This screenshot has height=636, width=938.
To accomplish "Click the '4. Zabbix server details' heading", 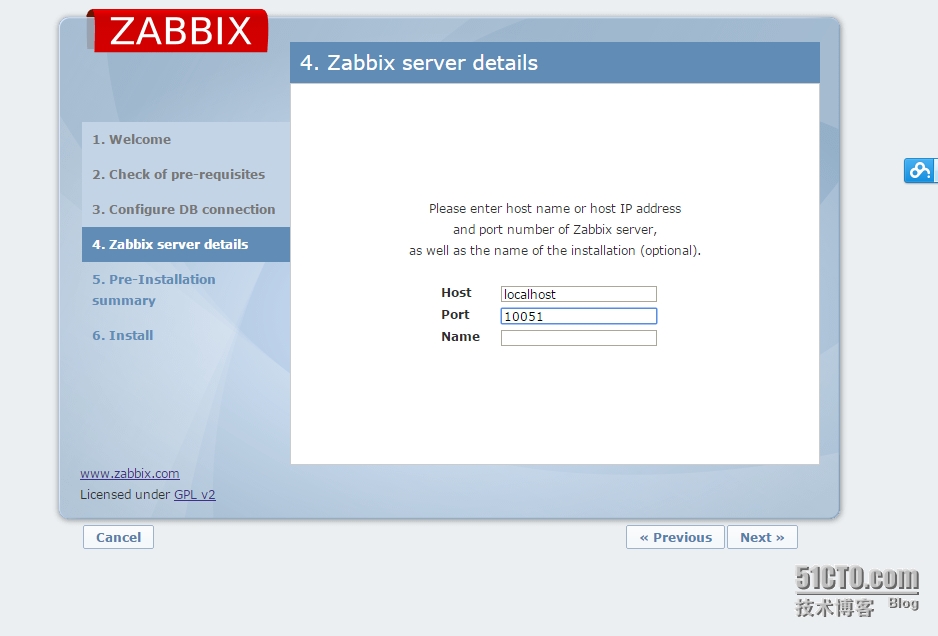I will click(x=419, y=63).
